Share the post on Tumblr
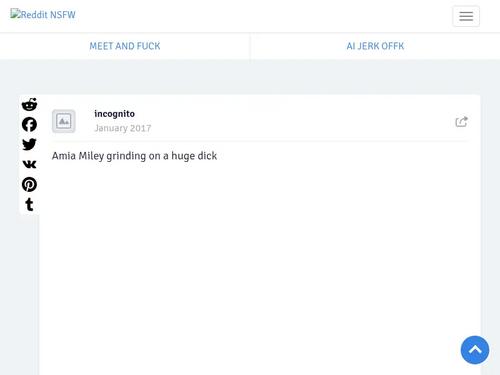 pyautogui.click(x=29, y=204)
